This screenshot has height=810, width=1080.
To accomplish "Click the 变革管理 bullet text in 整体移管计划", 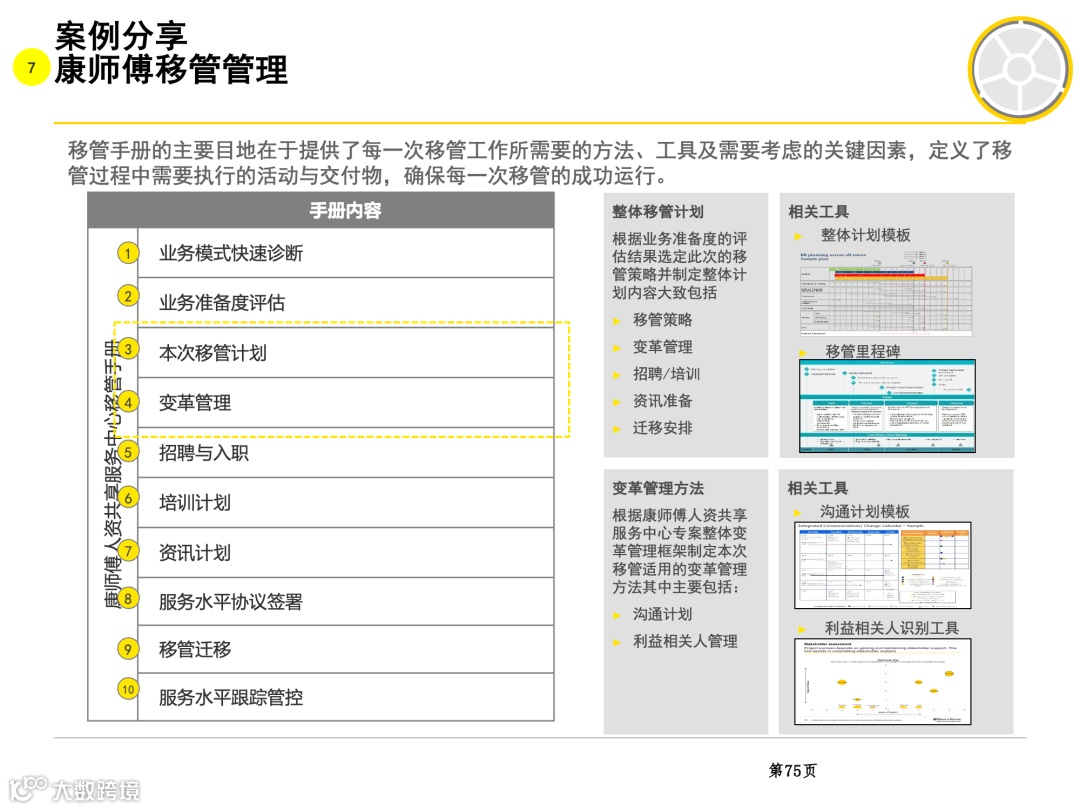I will (663, 347).
